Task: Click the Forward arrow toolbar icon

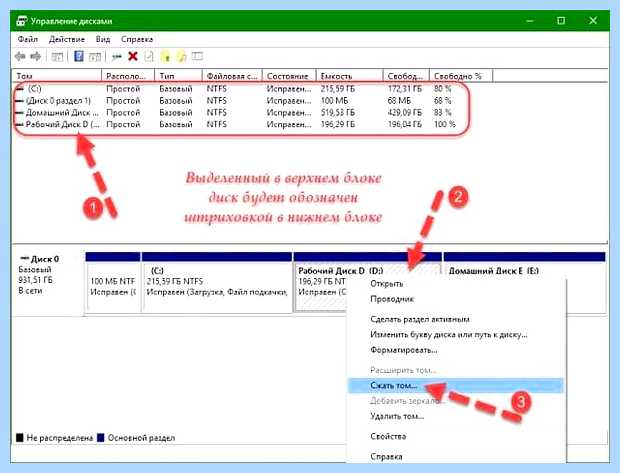Action: [x=36, y=57]
